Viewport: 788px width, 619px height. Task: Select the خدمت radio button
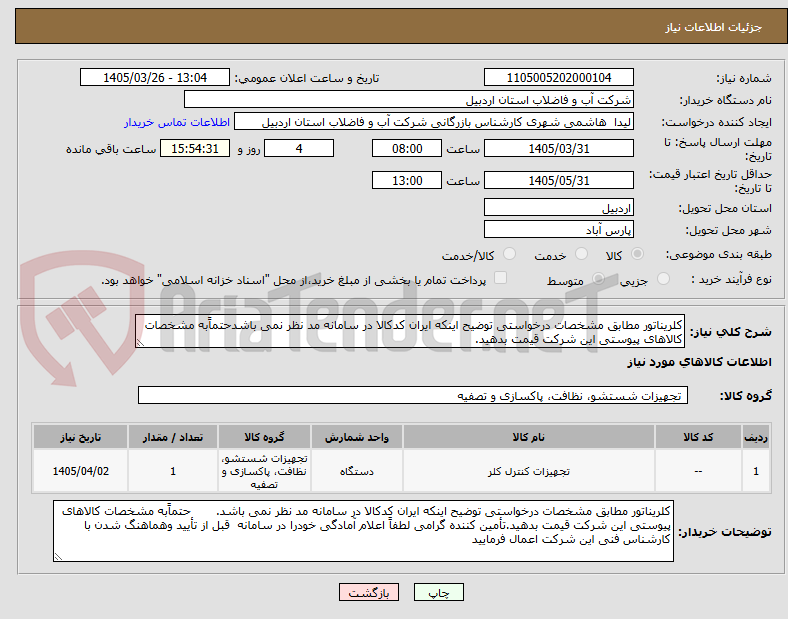pos(581,254)
